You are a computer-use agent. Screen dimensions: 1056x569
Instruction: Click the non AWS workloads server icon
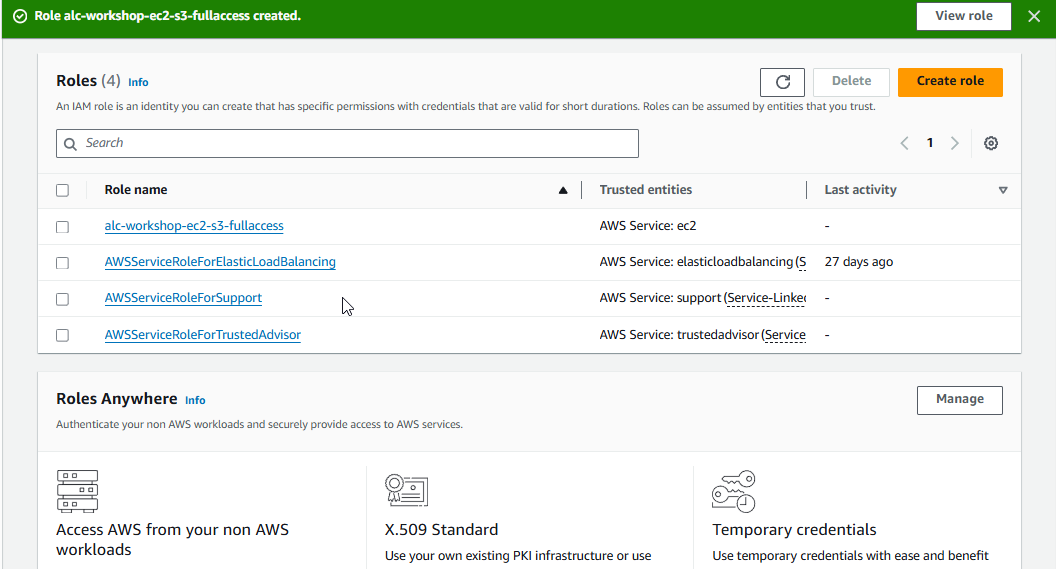[x=77, y=491]
